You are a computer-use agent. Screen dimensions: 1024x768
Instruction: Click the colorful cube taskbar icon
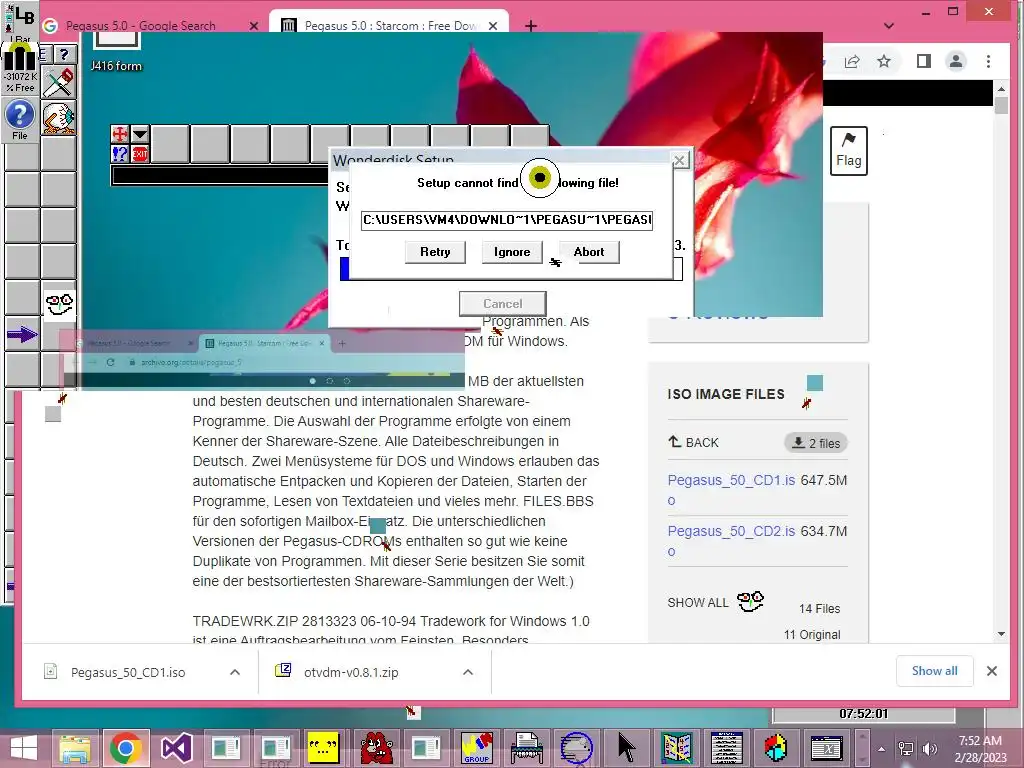pos(776,748)
